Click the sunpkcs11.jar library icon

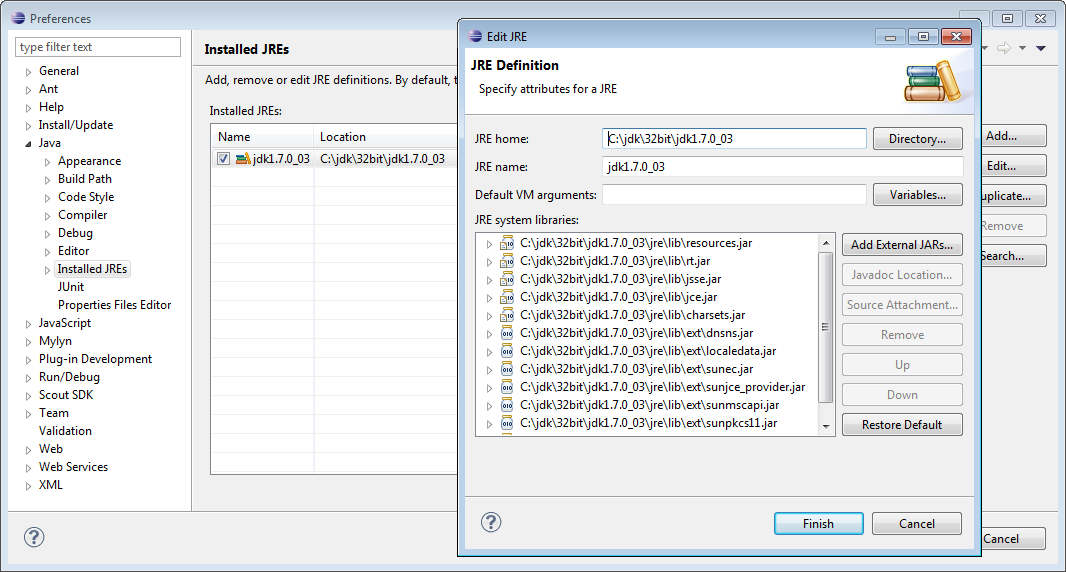click(507, 423)
